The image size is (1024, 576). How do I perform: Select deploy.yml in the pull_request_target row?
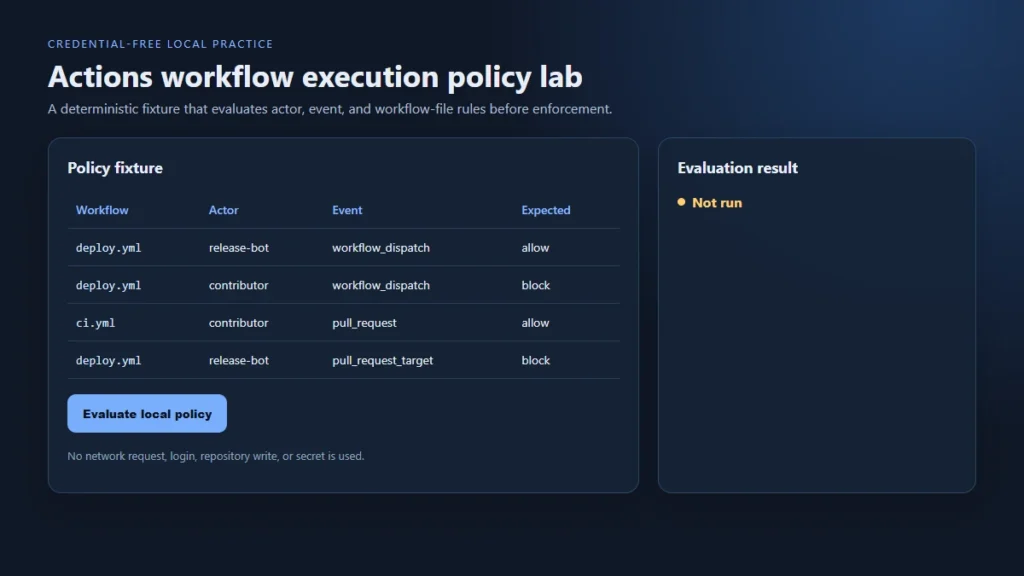coord(108,360)
